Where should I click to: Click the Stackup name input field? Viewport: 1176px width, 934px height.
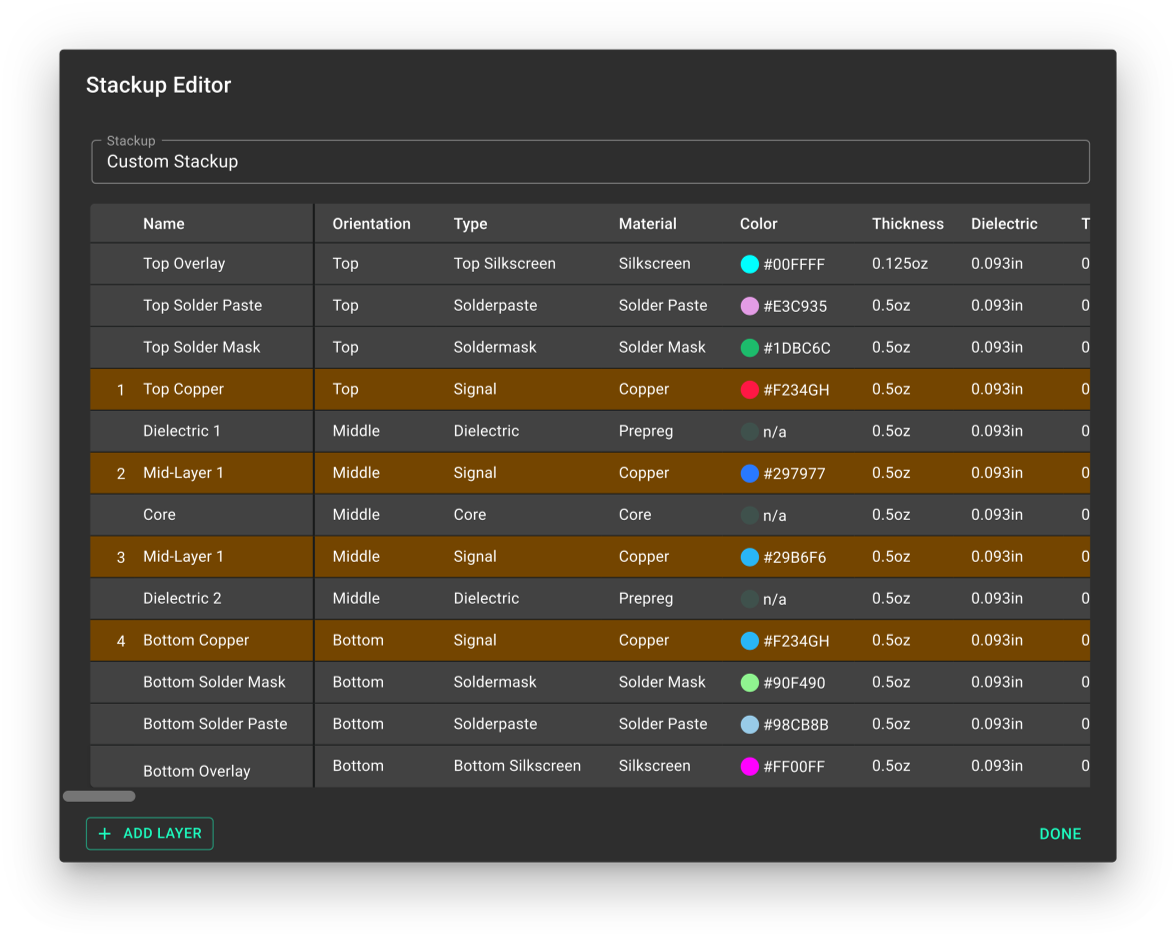coord(590,162)
